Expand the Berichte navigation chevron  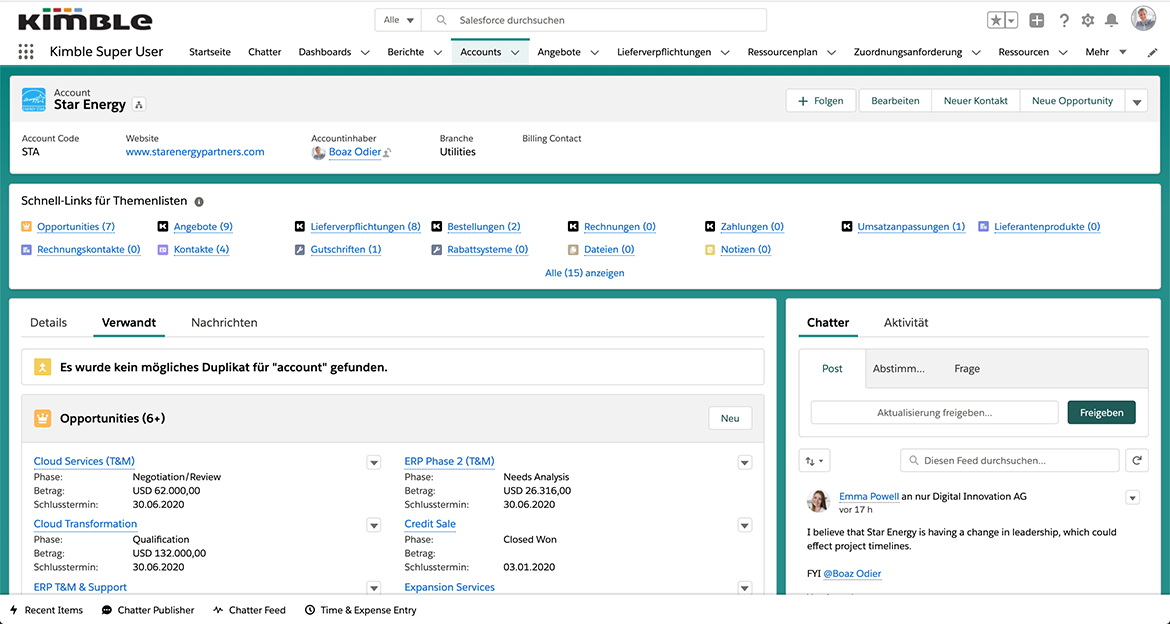[x=438, y=52]
